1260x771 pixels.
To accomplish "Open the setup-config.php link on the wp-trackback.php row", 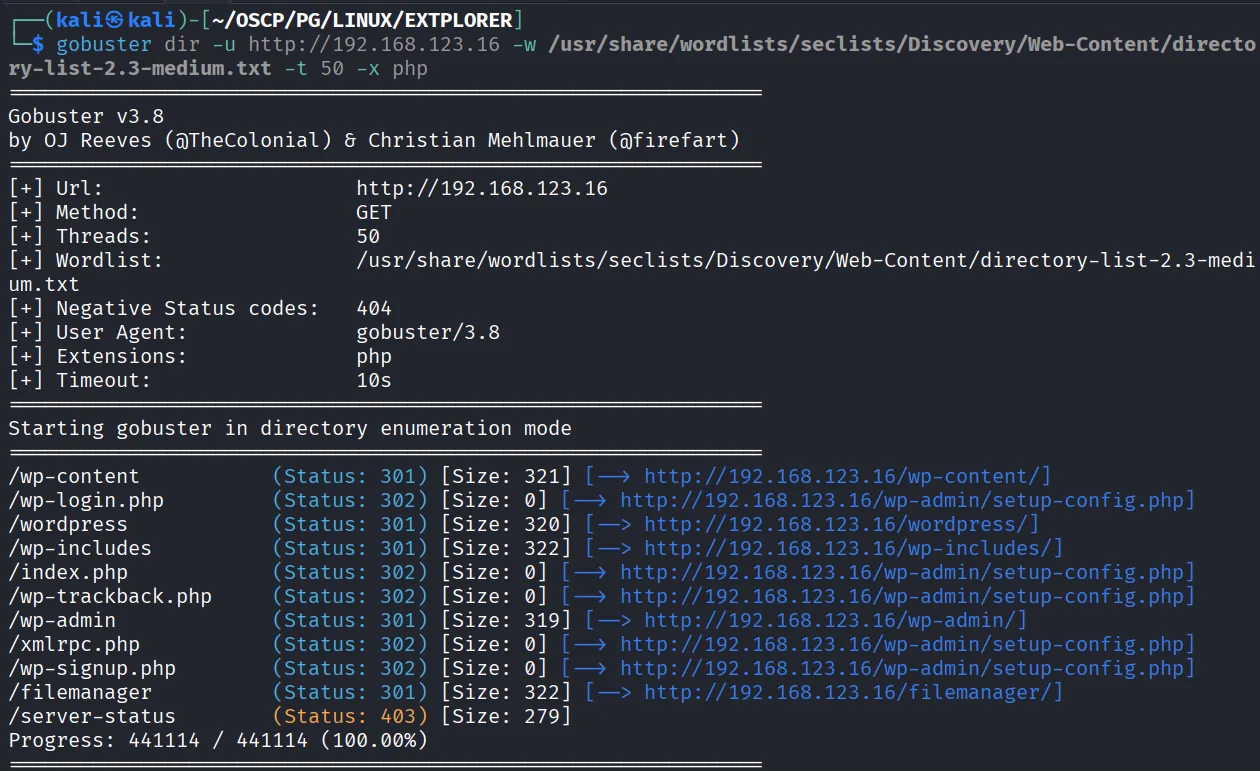I will [902, 596].
